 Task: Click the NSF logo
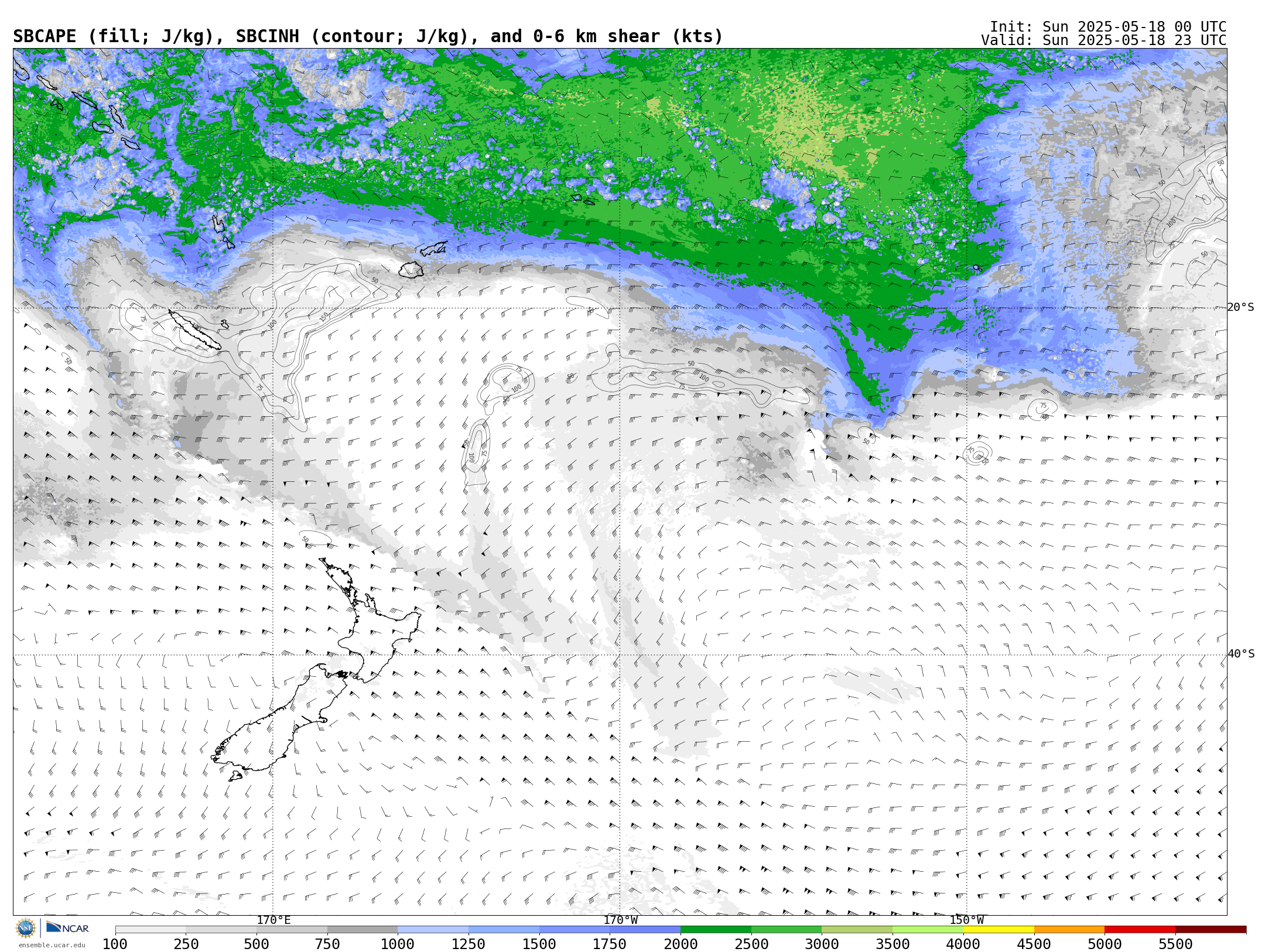pos(26,928)
